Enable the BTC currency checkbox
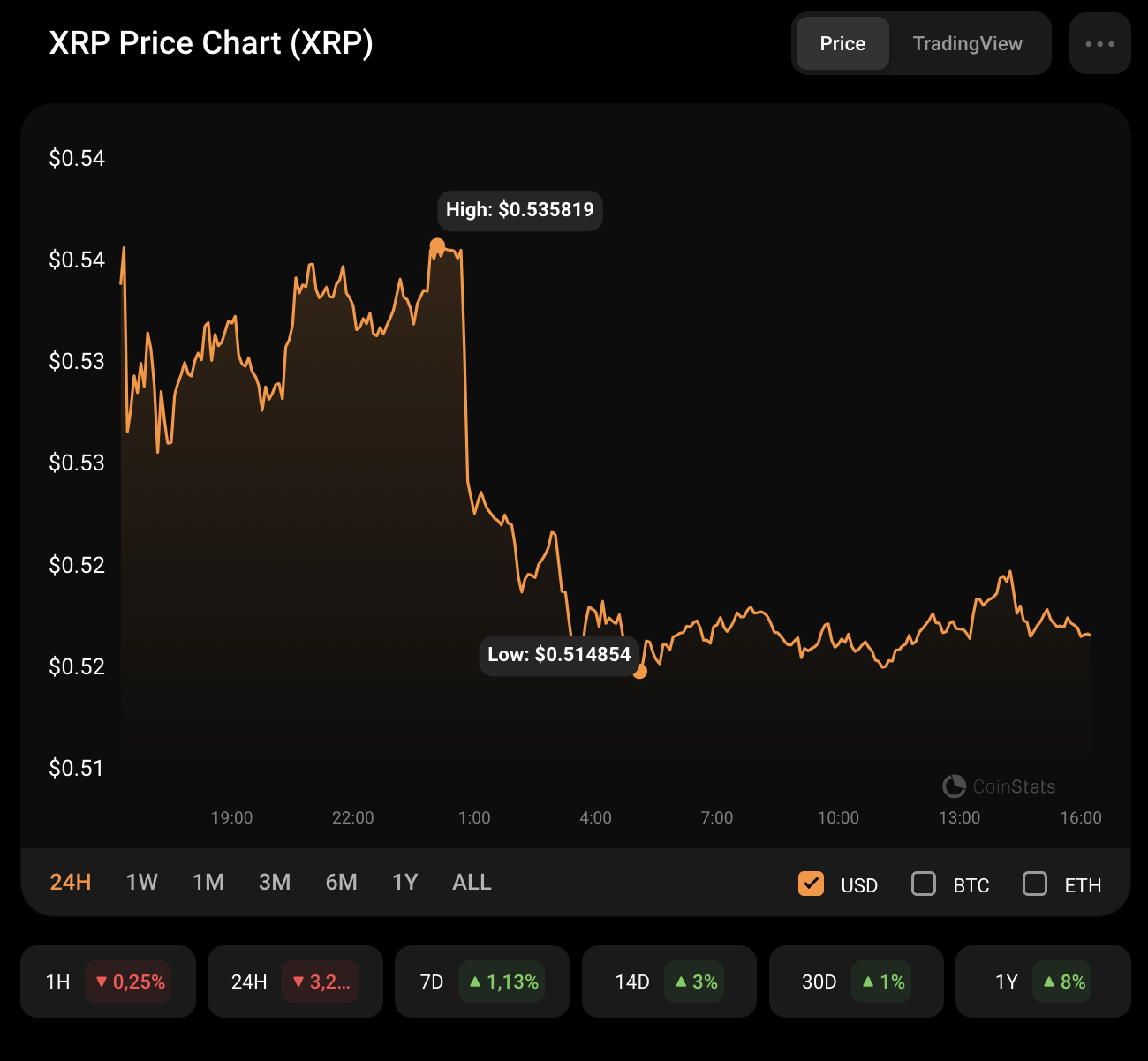The height and width of the screenshot is (1061, 1148). pyautogui.click(x=924, y=884)
